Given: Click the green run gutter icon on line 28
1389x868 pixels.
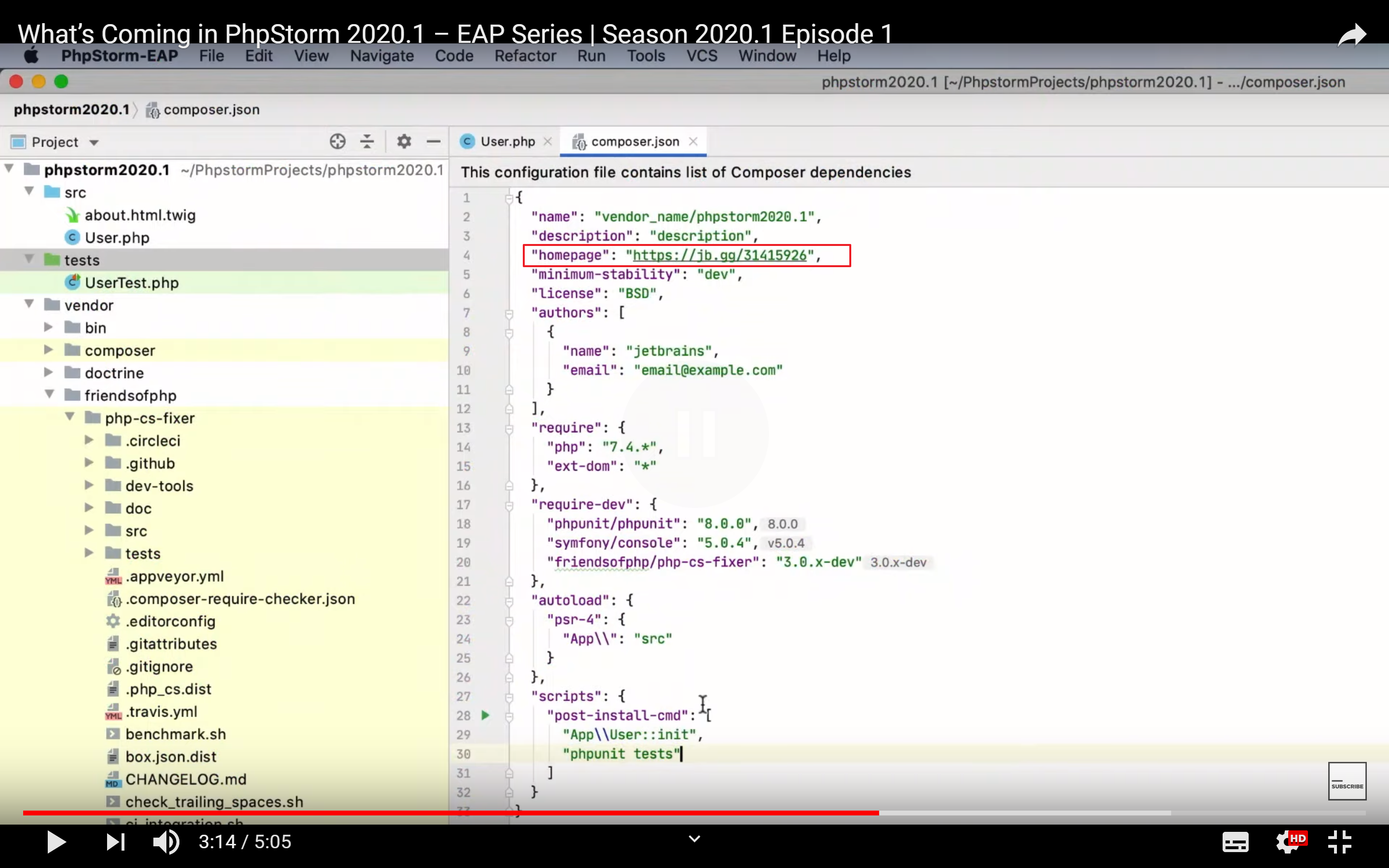Looking at the screenshot, I should tap(486, 715).
